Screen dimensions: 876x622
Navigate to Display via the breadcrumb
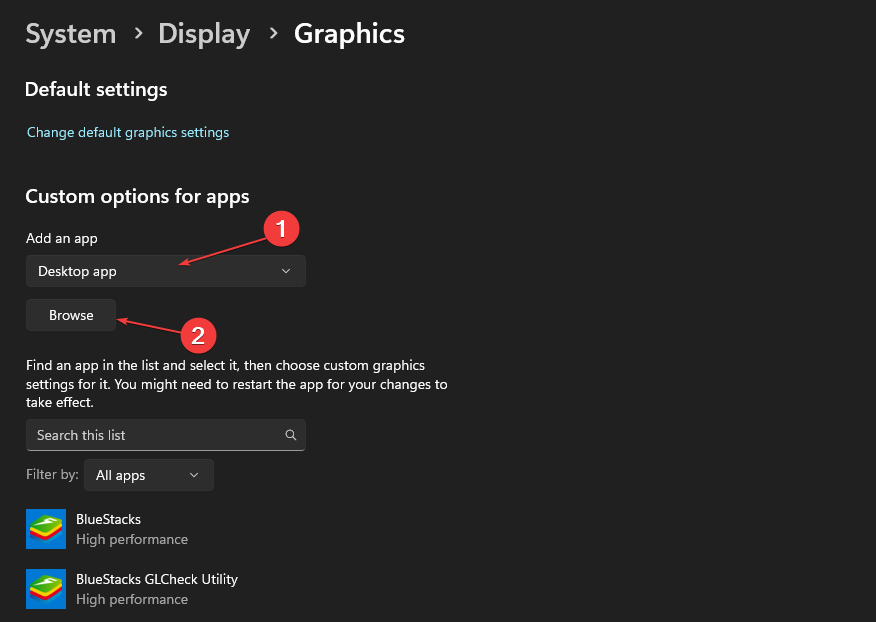coord(204,33)
